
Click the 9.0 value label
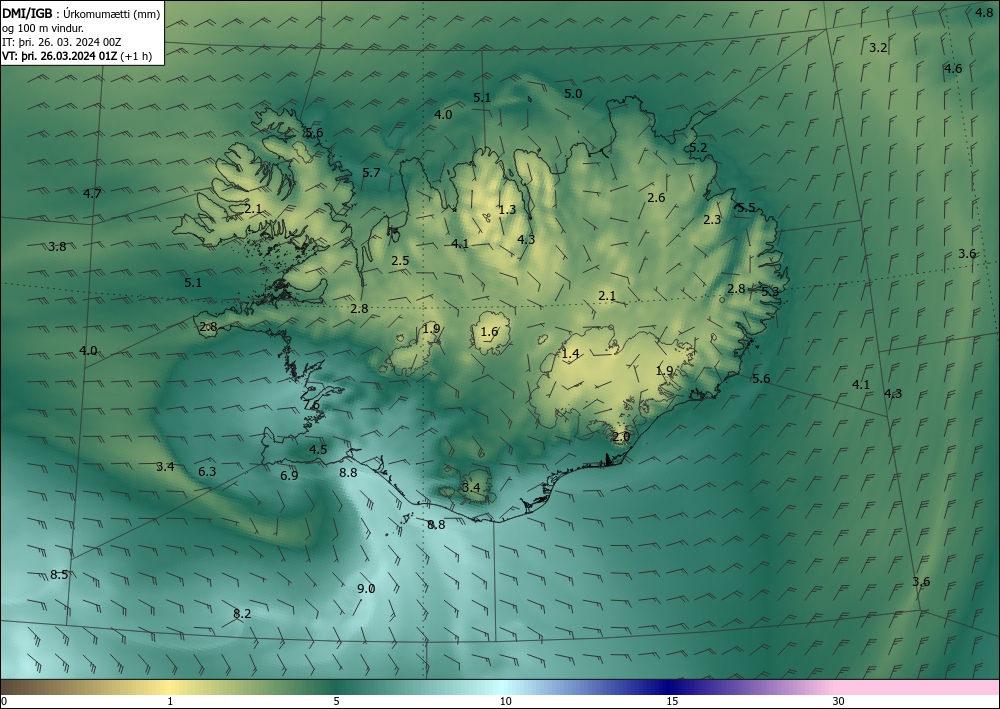pos(365,589)
